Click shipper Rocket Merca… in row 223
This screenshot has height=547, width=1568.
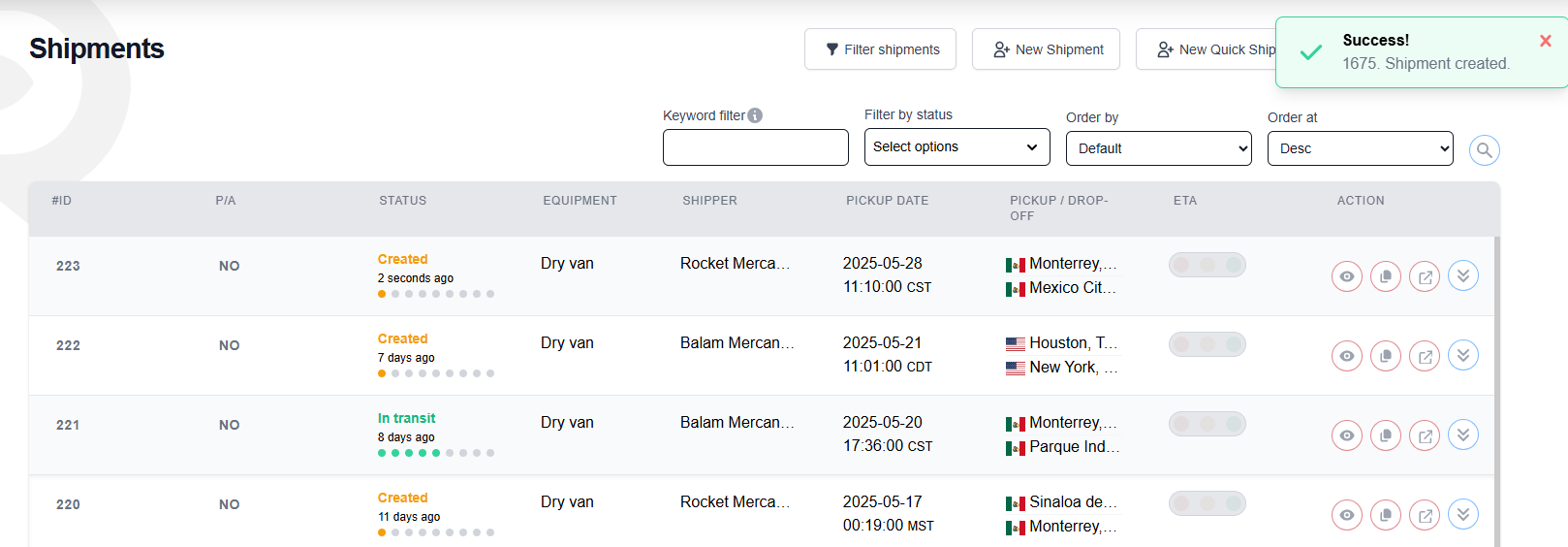click(x=735, y=264)
